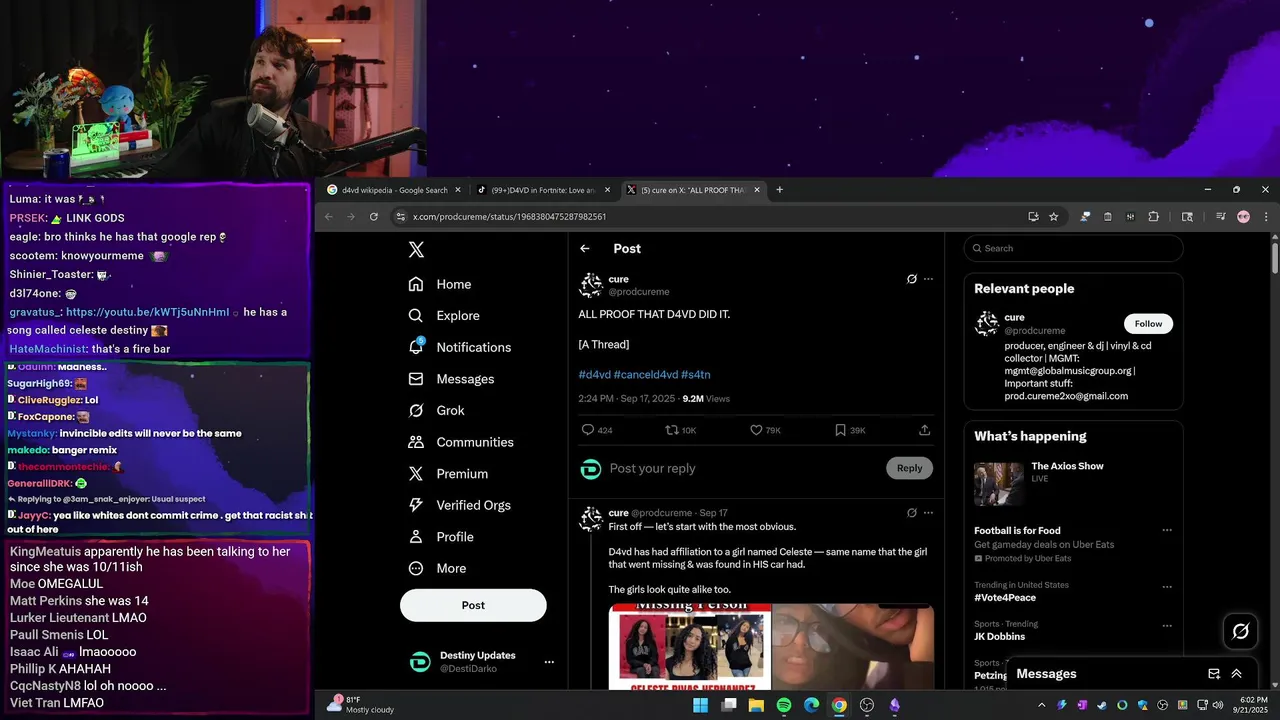Open the more options on main post
The height and width of the screenshot is (720, 1280).
click(x=928, y=279)
